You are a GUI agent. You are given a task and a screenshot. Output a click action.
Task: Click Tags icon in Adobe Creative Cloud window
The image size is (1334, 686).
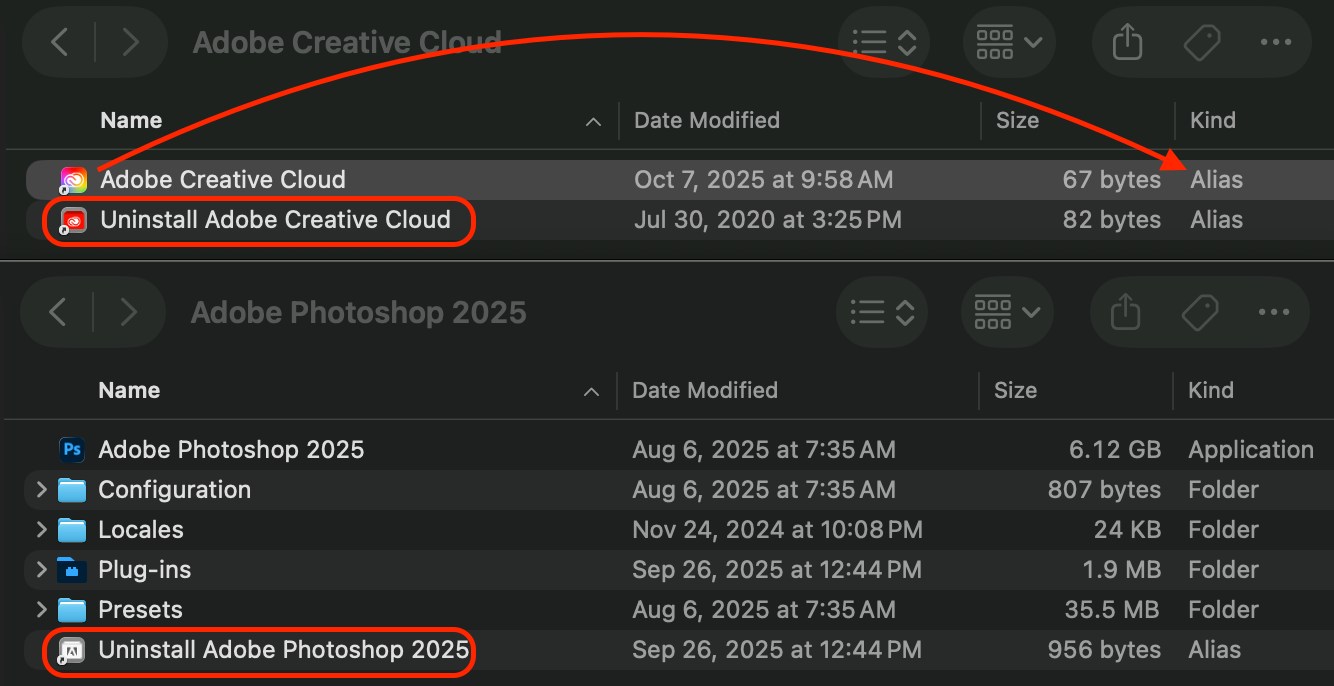[1201, 42]
